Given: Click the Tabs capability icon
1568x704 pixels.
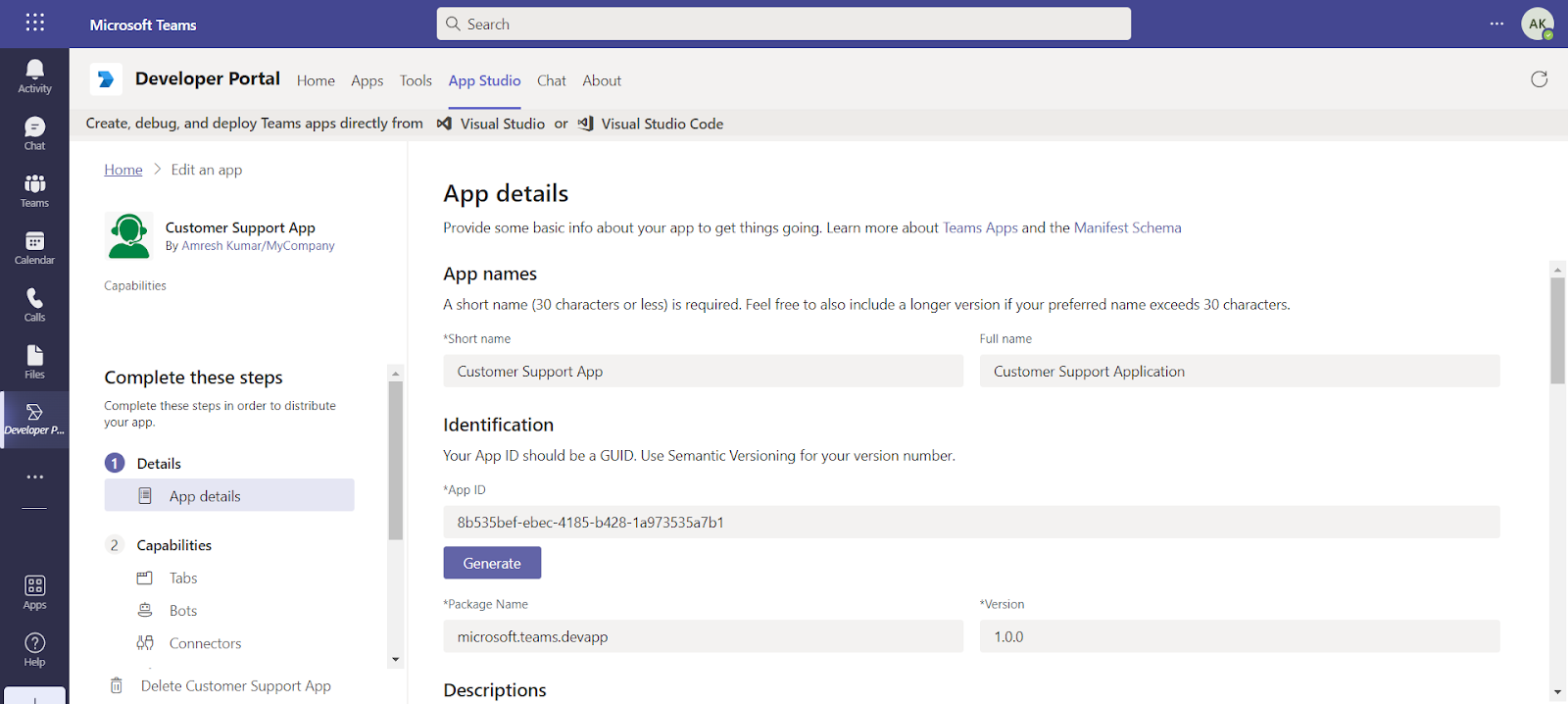Looking at the screenshot, I should (x=145, y=578).
